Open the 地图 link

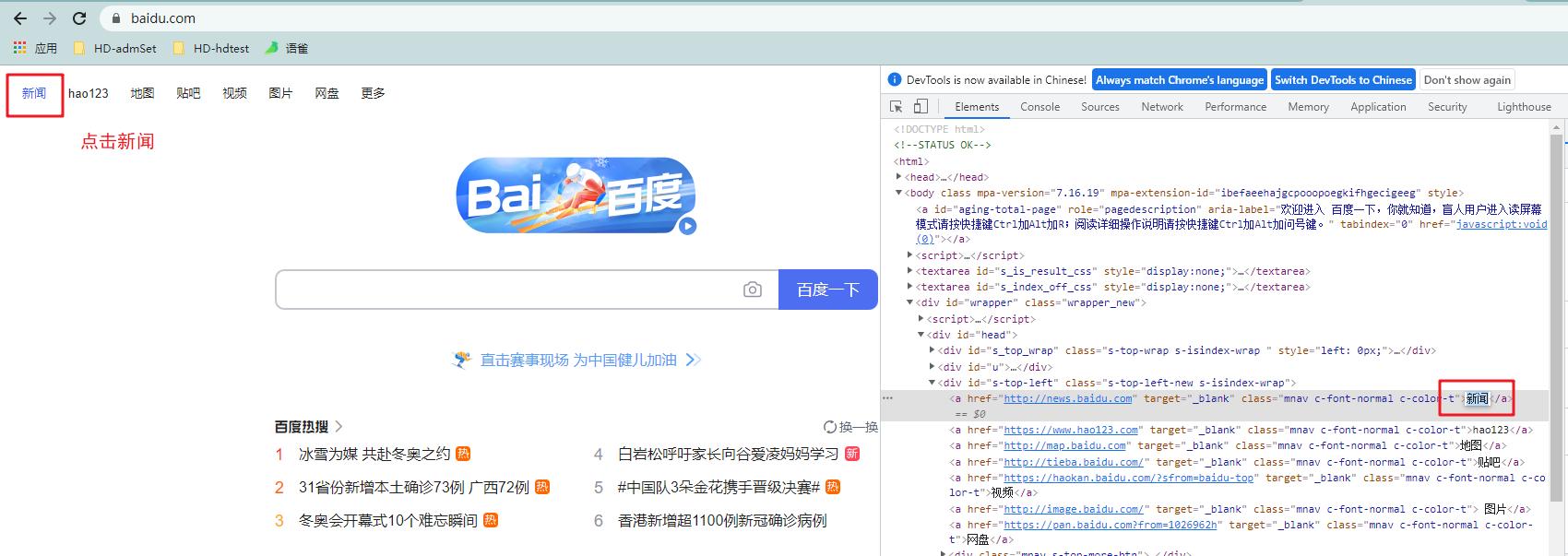tap(142, 93)
